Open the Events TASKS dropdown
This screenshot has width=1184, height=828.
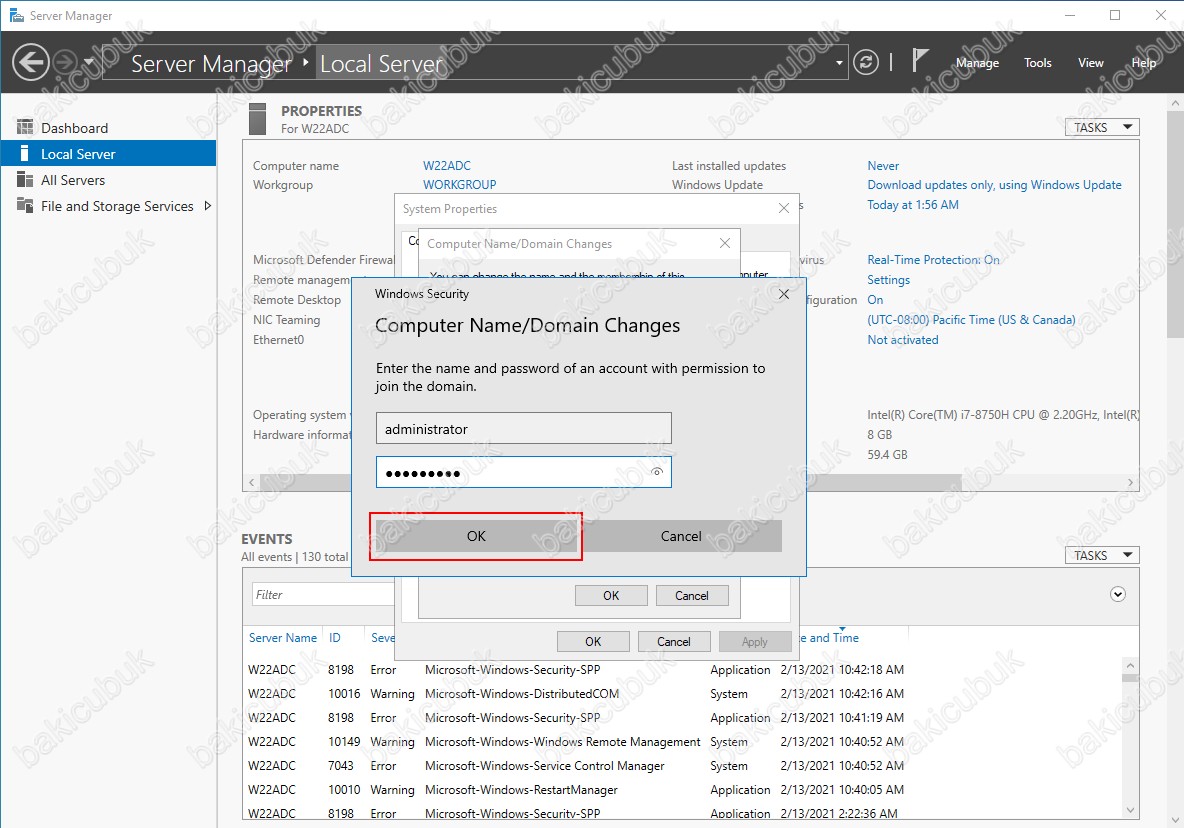tap(1102, 556)
